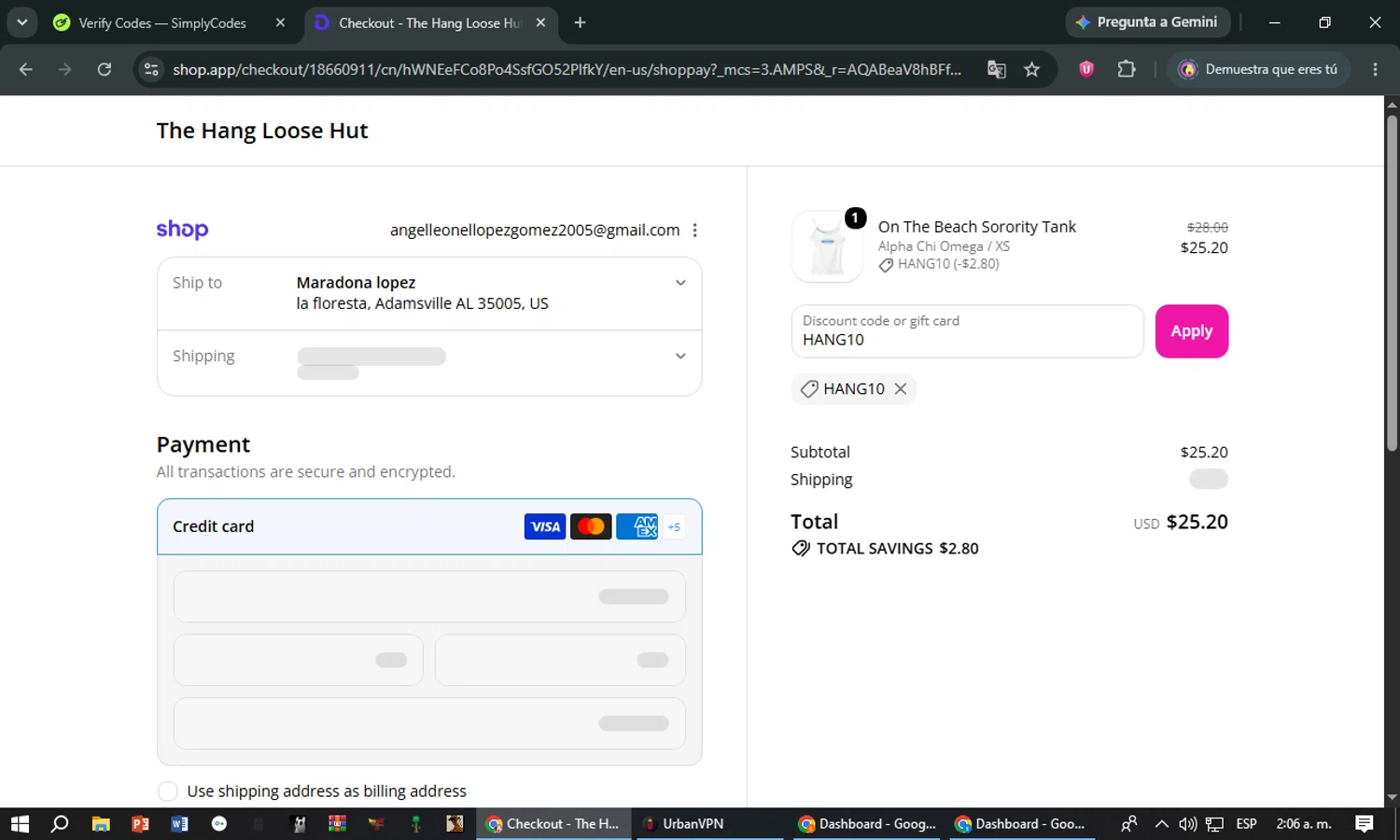Remove the HANG10 discount tag
Viewport: 1400px width, 840px height.
pos(901,389)
